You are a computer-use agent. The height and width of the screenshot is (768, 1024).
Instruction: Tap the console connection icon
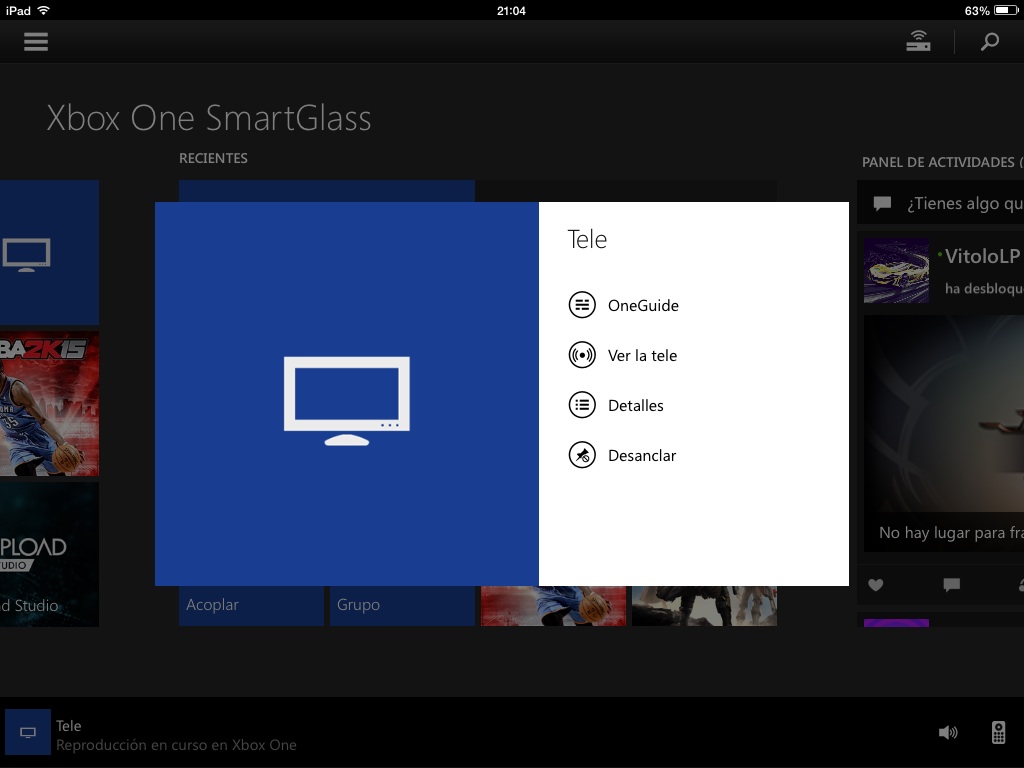(x=918, y=41)
